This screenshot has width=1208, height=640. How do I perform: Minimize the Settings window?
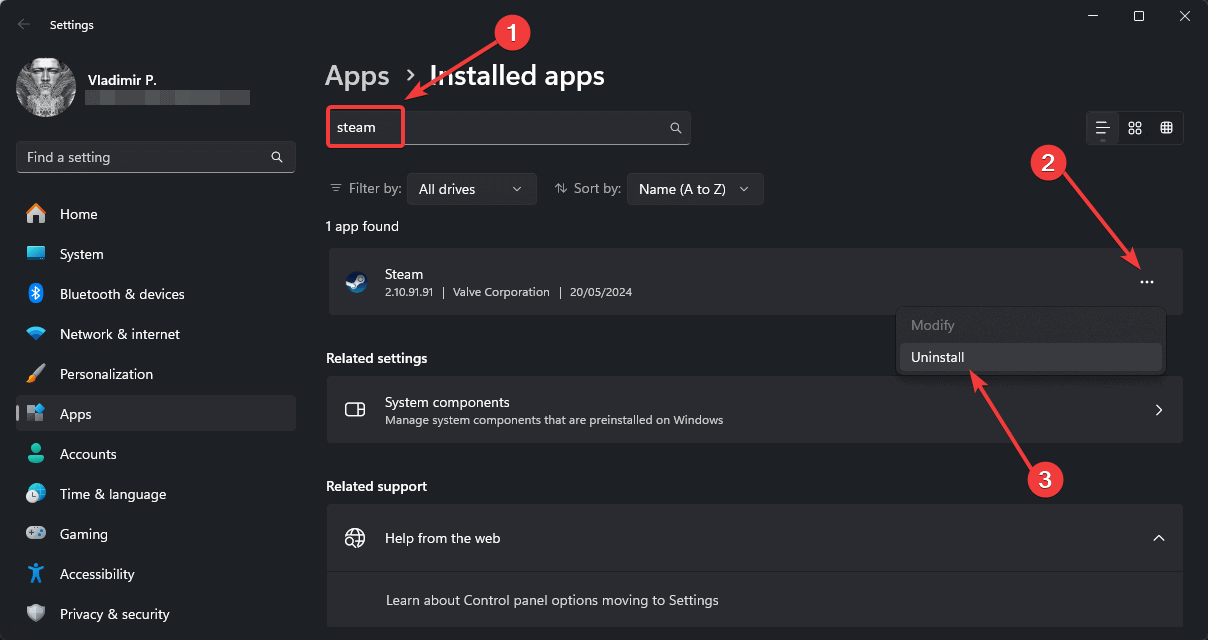point(1091,16)
